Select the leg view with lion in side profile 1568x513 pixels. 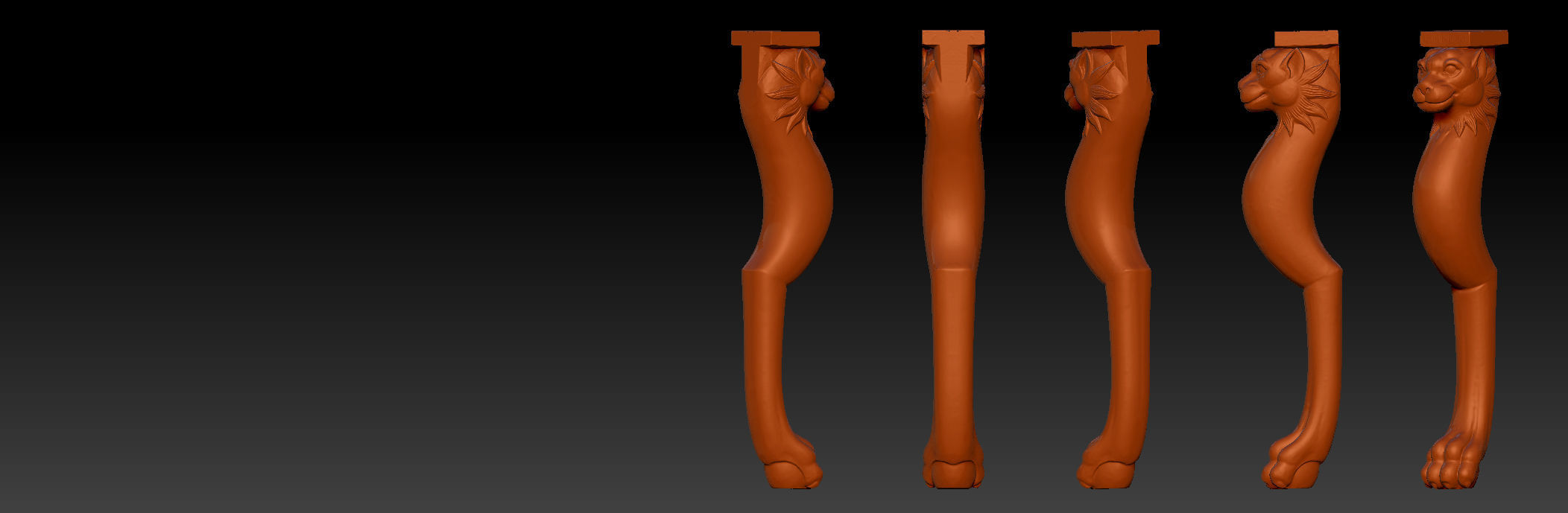click(1290, 259)
